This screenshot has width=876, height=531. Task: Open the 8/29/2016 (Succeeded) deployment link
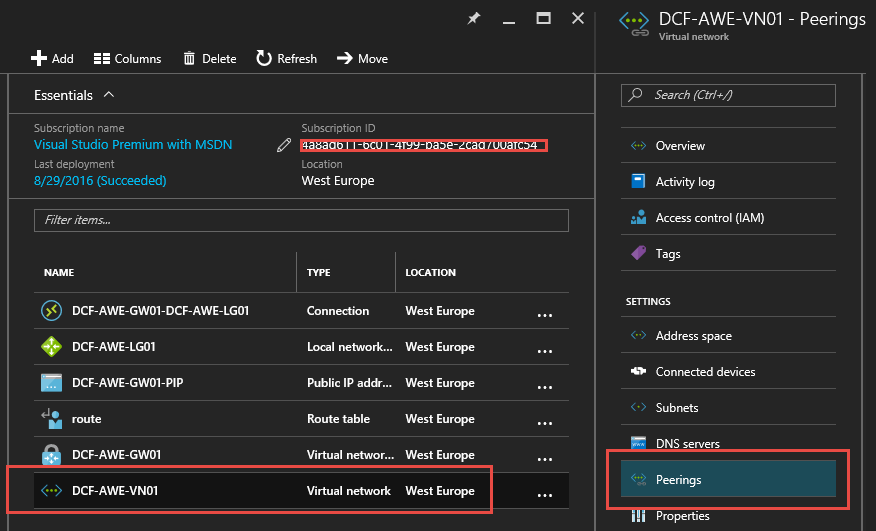[100, 181]
